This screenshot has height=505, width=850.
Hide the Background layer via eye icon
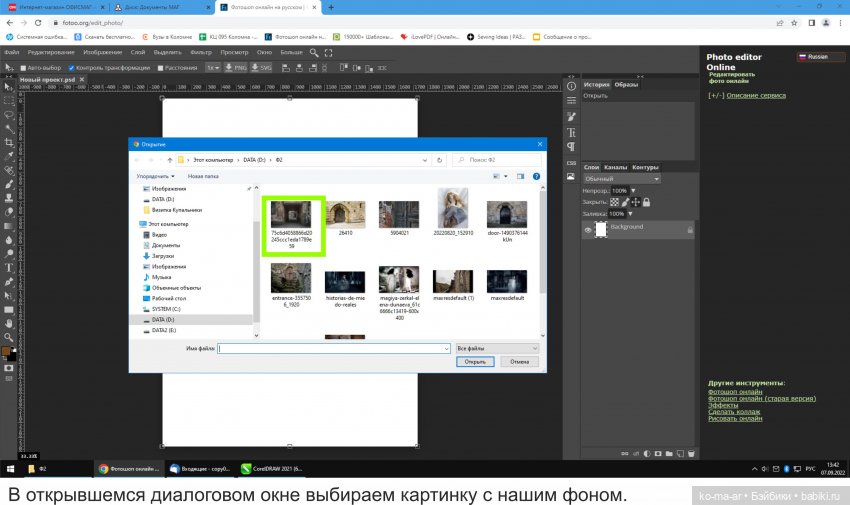588,229
